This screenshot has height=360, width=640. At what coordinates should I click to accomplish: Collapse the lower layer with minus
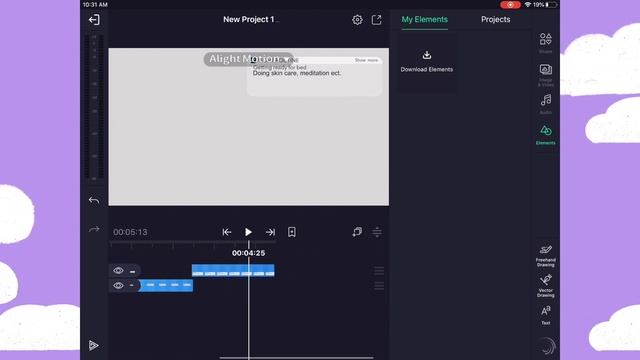point(131,285)
